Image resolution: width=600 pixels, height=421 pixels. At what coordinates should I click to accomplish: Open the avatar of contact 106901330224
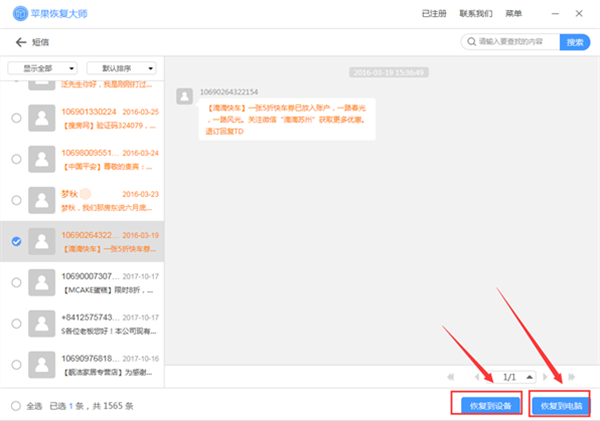point(42,118)
